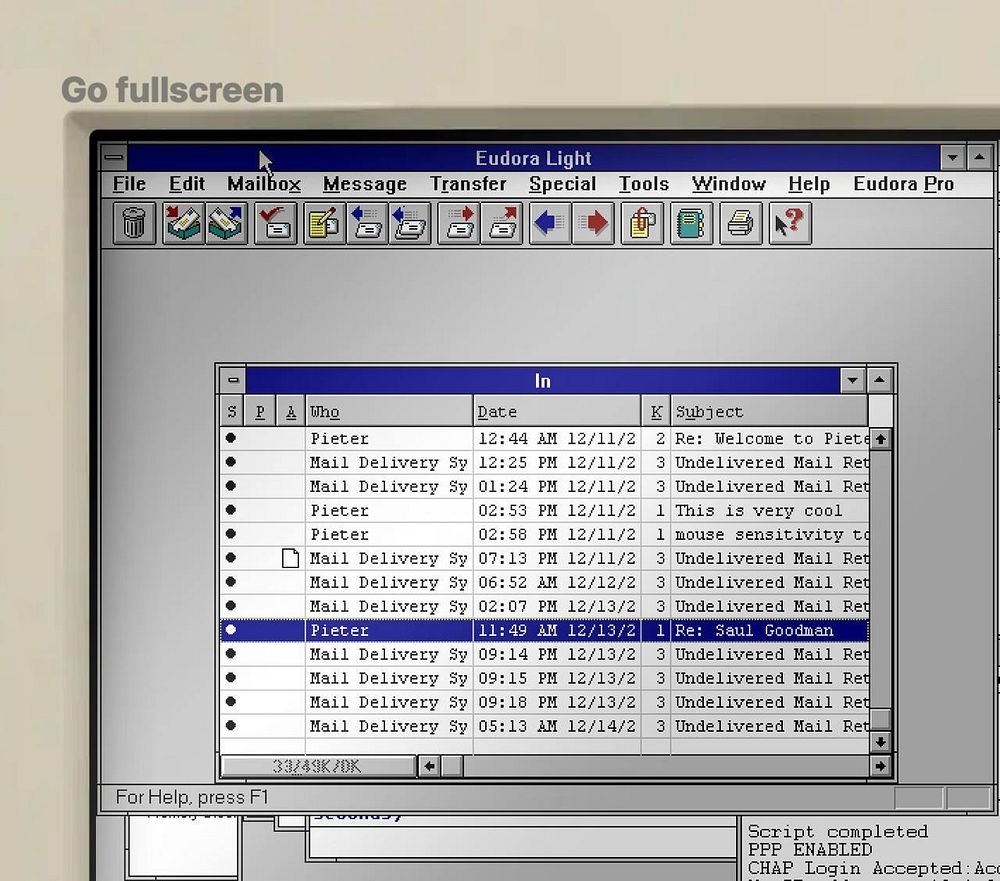The height and width of the screenshot is (881, 1000).
Task: Click the horizontal scrollbar right arrow
Action: (881, 766)
